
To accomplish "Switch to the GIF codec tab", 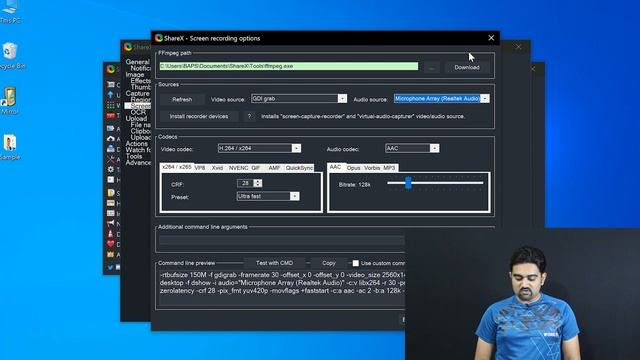I will point(256,168).
